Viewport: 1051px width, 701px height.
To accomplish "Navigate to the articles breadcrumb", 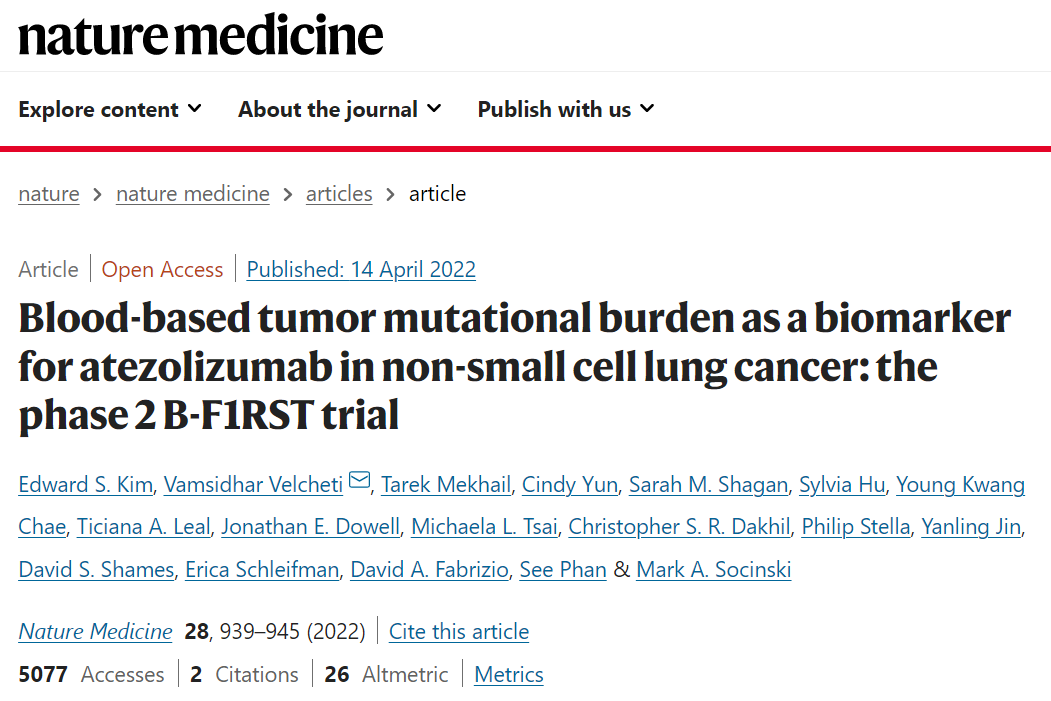I will 339,194.
